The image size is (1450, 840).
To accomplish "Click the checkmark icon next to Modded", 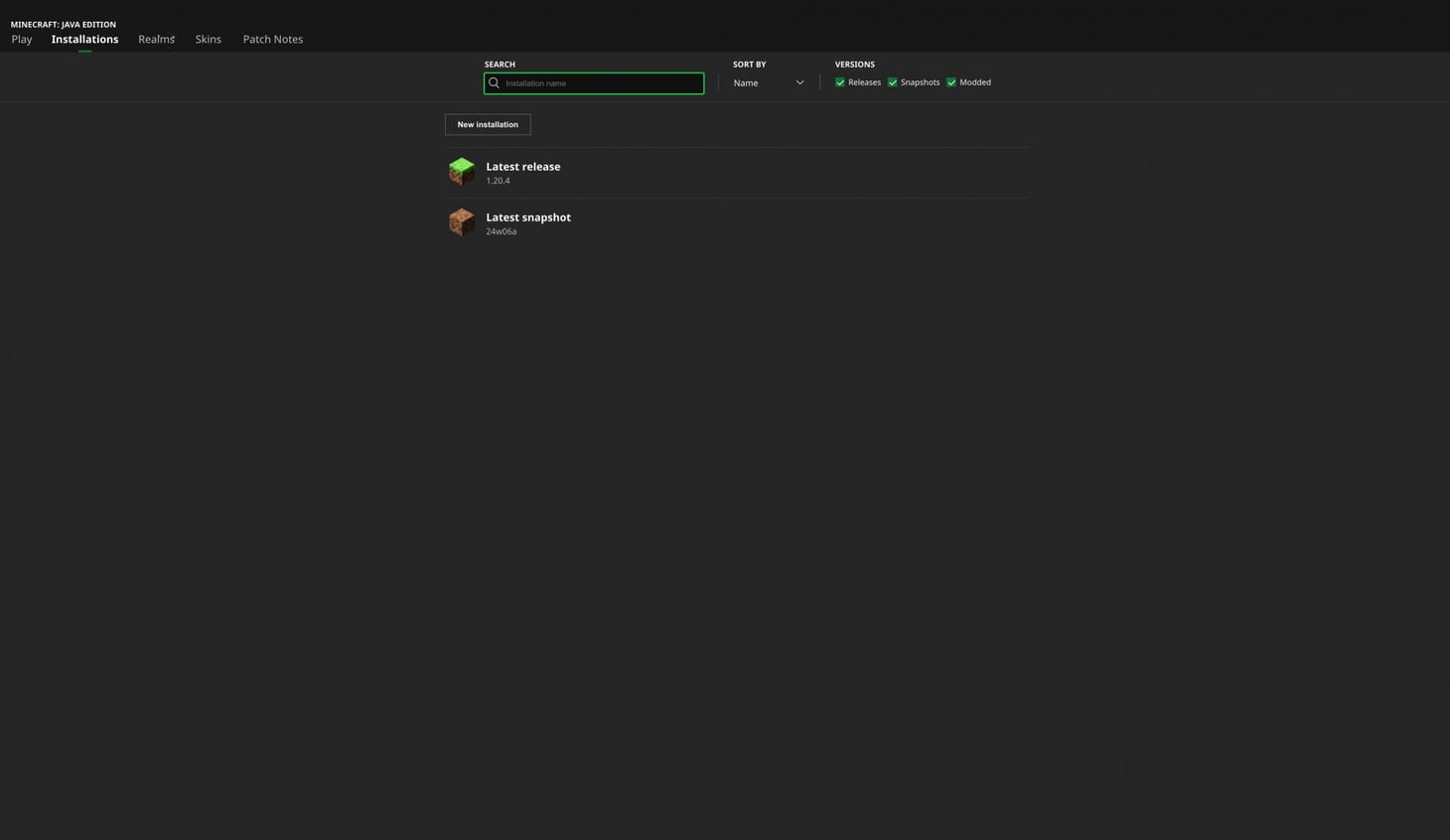I will click(x=951, y=82).
